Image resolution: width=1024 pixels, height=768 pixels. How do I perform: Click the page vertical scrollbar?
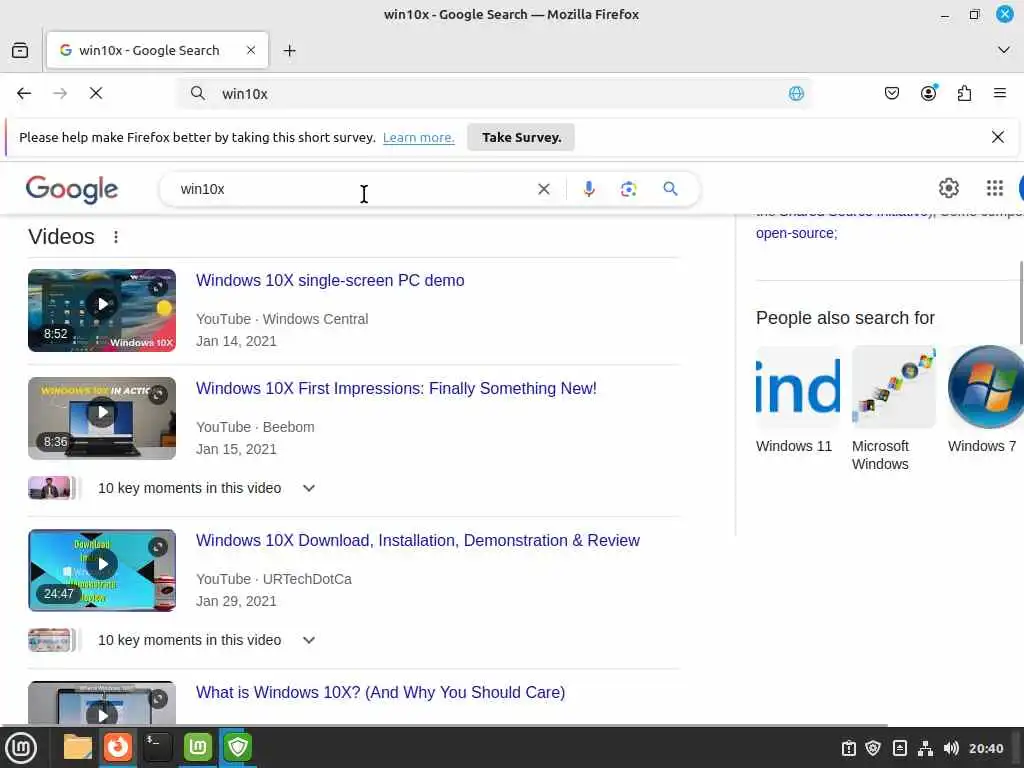click(x=1020, y=302)
